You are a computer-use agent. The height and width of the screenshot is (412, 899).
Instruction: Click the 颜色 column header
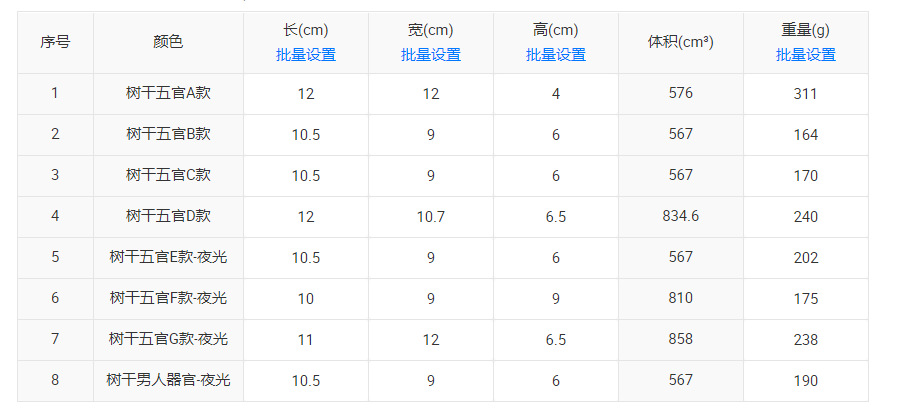(168, 42)
